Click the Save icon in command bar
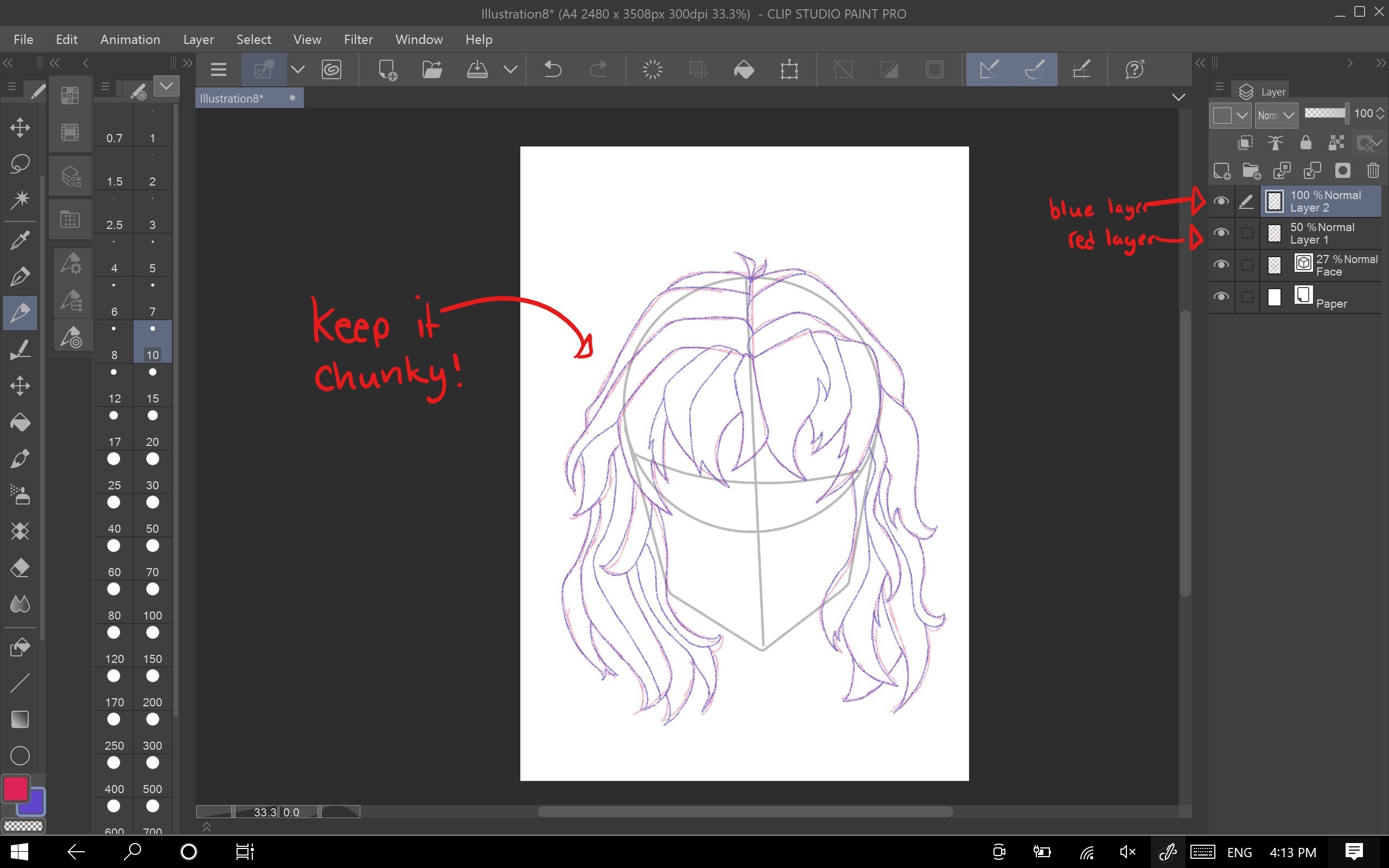1389x868 pixels. 477,69
